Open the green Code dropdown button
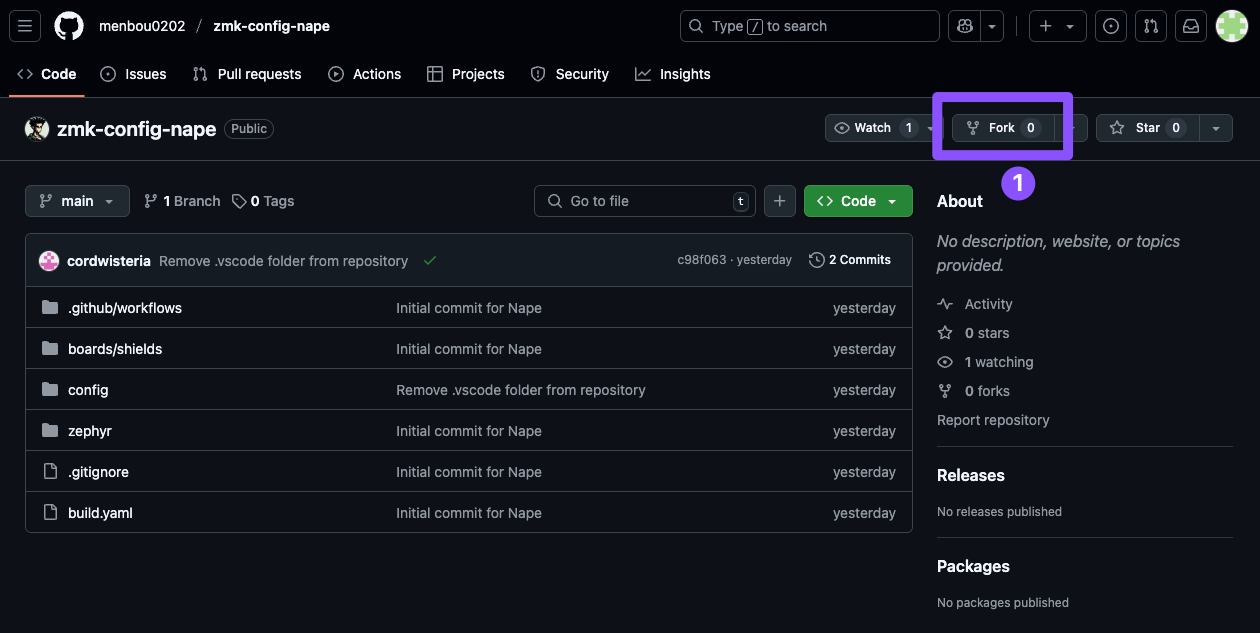 [x=858, y=201]
